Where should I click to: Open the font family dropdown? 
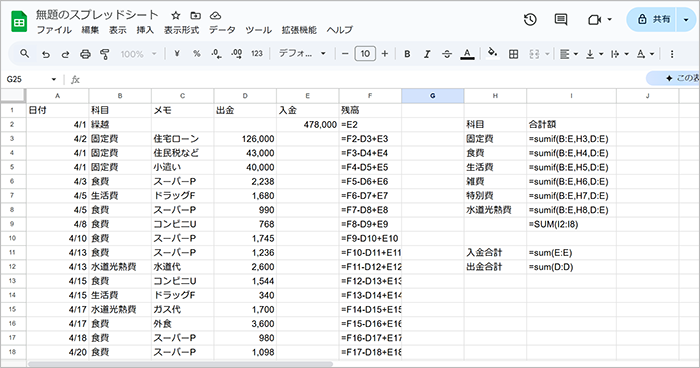tap(302, 54)
